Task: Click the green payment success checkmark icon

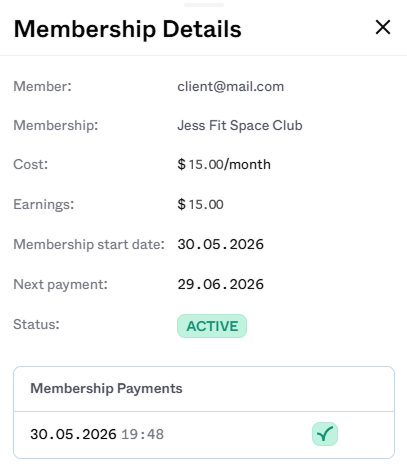Action: [325, 434]
